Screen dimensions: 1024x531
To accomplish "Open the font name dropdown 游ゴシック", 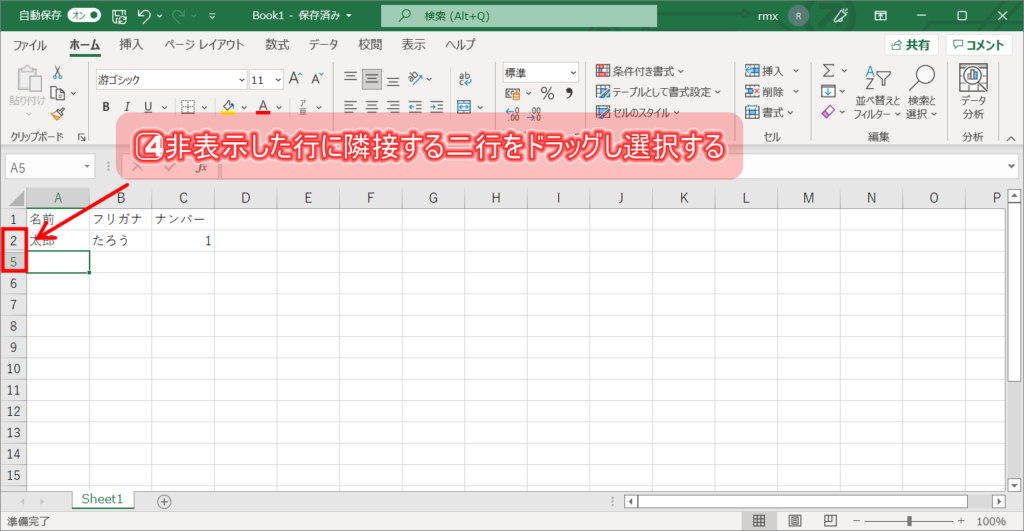I will pos(171,80).
